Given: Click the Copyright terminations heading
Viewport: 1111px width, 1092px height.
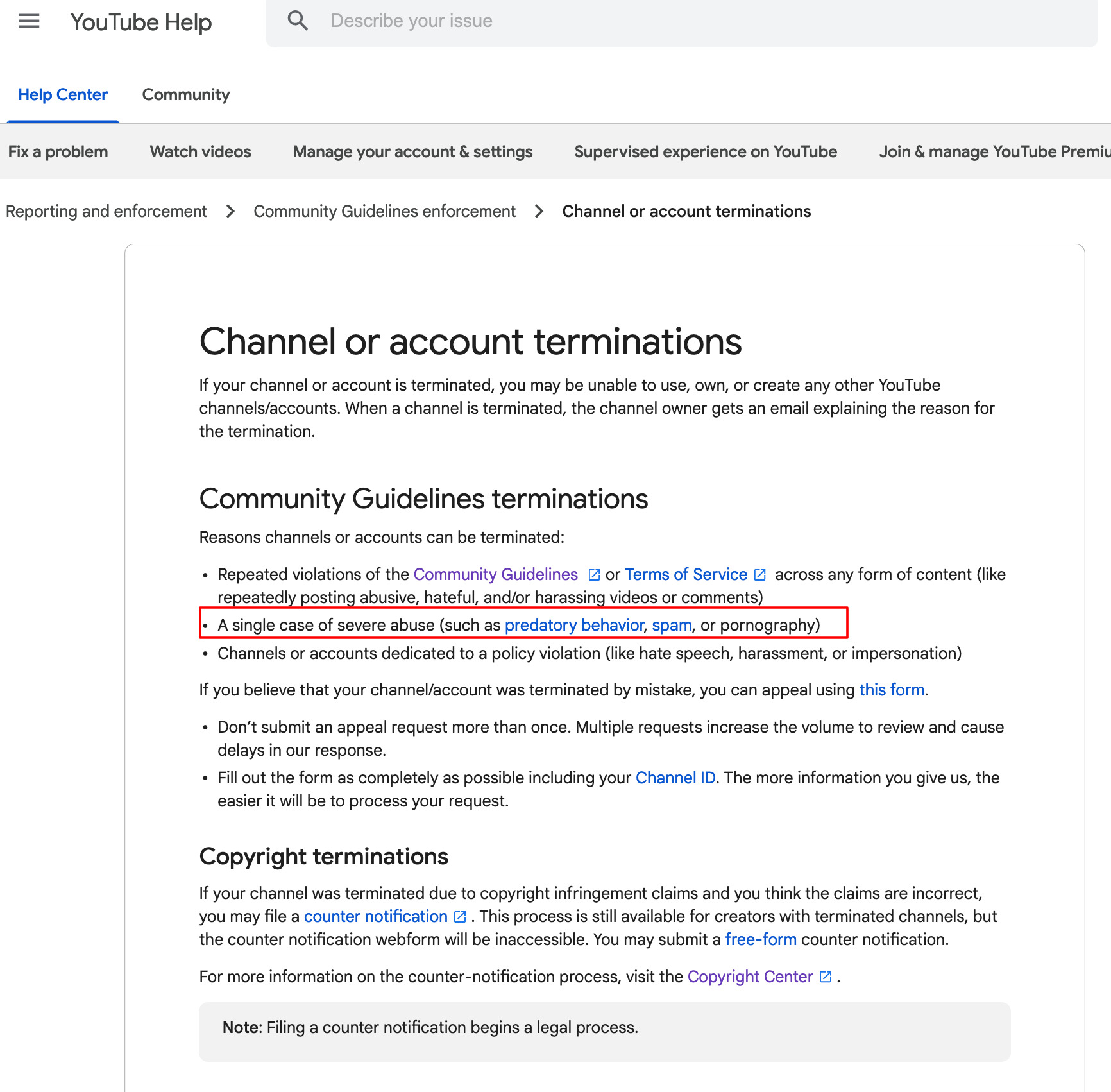Looking at the screenshot, I should (x=324, y=857).
